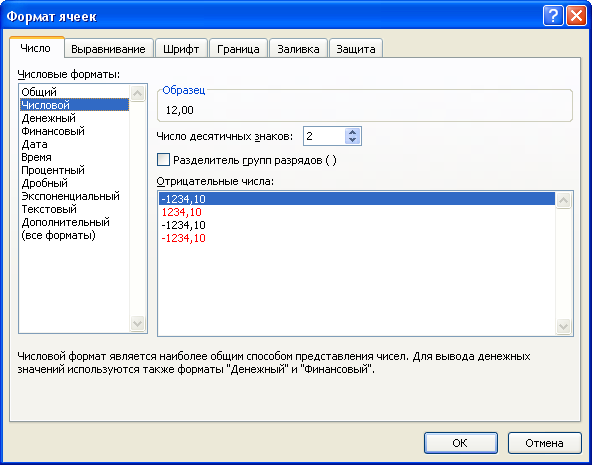Pick the Дробный format
This screenshot has width=592, height=465.
tap(74, 183)
